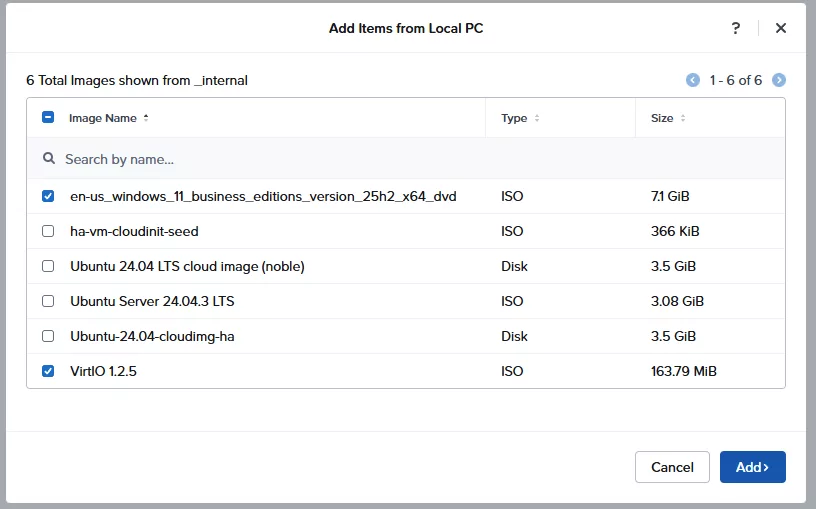Click ISO type in ha-vm-cloudinit-seed row
This screenshot has width=816, height=509.
coord(512,231)
